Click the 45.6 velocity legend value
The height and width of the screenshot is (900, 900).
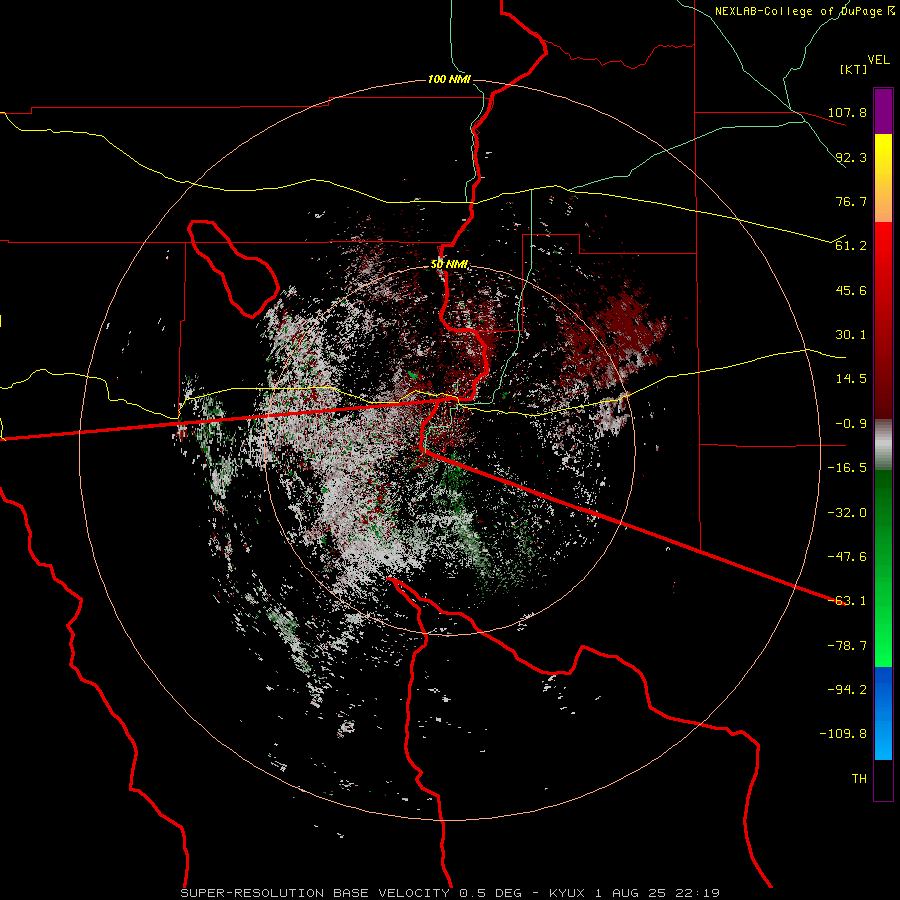coord(851,290)
